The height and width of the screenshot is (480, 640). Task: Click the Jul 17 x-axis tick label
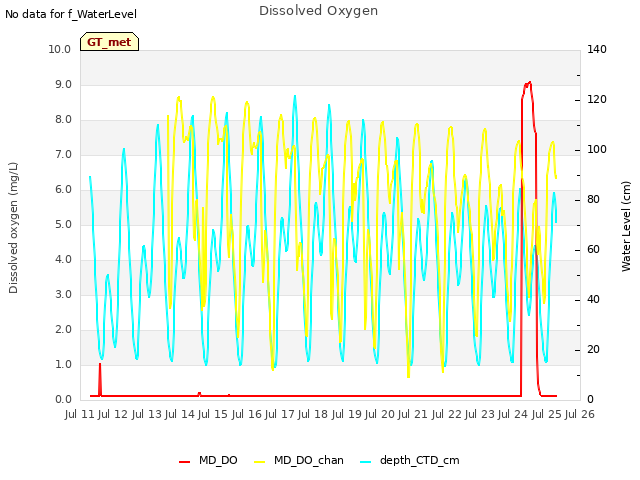pos(280,414)
